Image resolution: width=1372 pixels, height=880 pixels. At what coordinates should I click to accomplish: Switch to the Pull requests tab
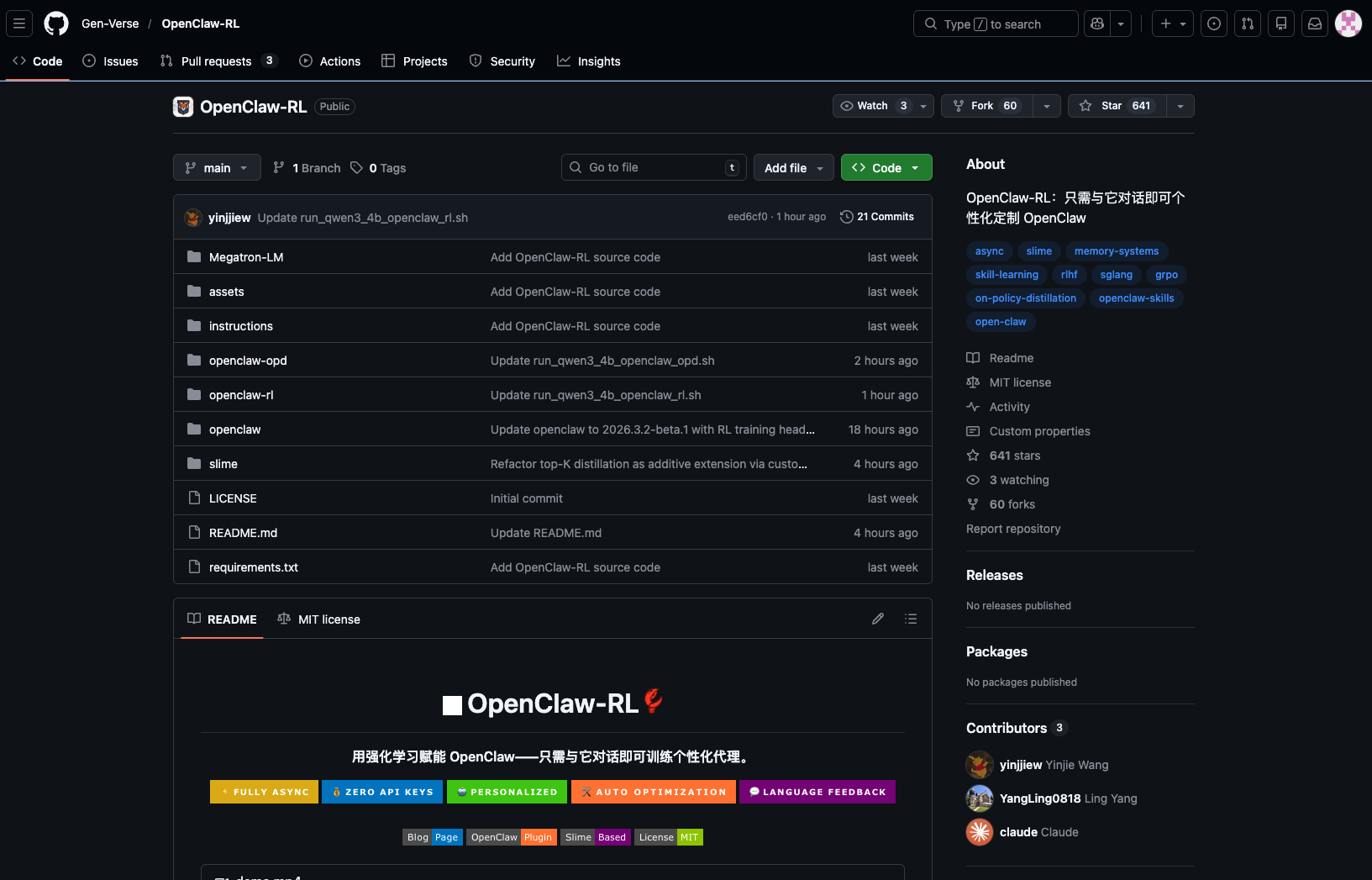(x=216, y=61)
